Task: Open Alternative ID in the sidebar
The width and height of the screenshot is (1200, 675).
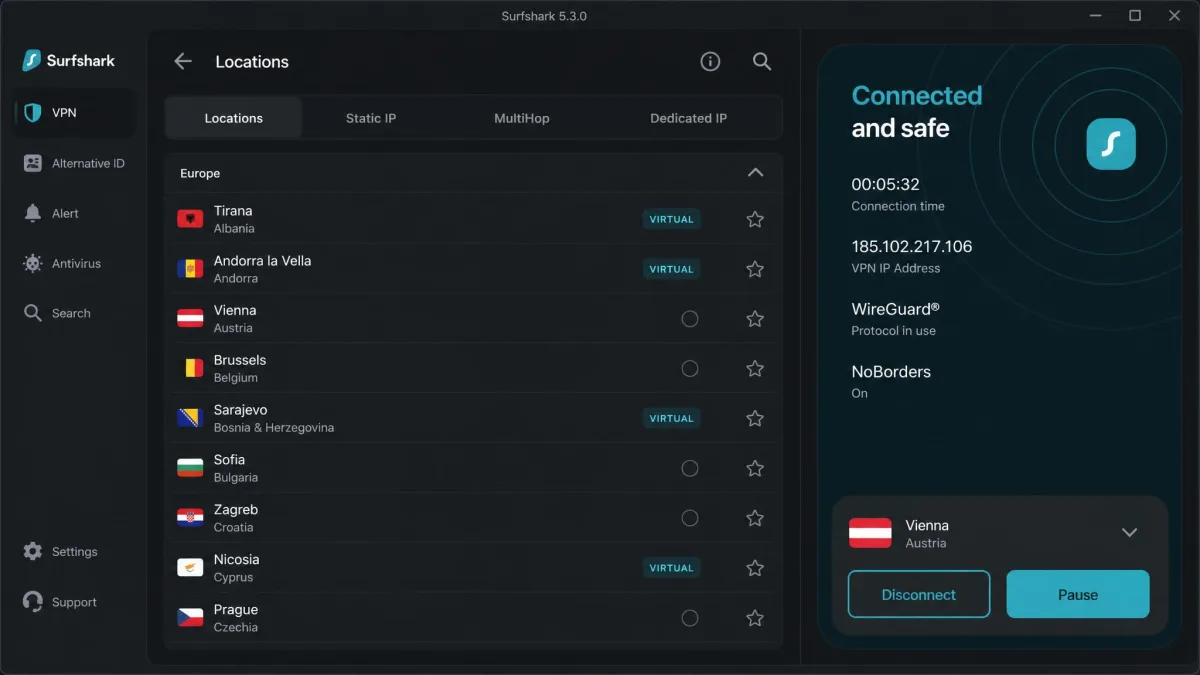Action: (75, 163)
